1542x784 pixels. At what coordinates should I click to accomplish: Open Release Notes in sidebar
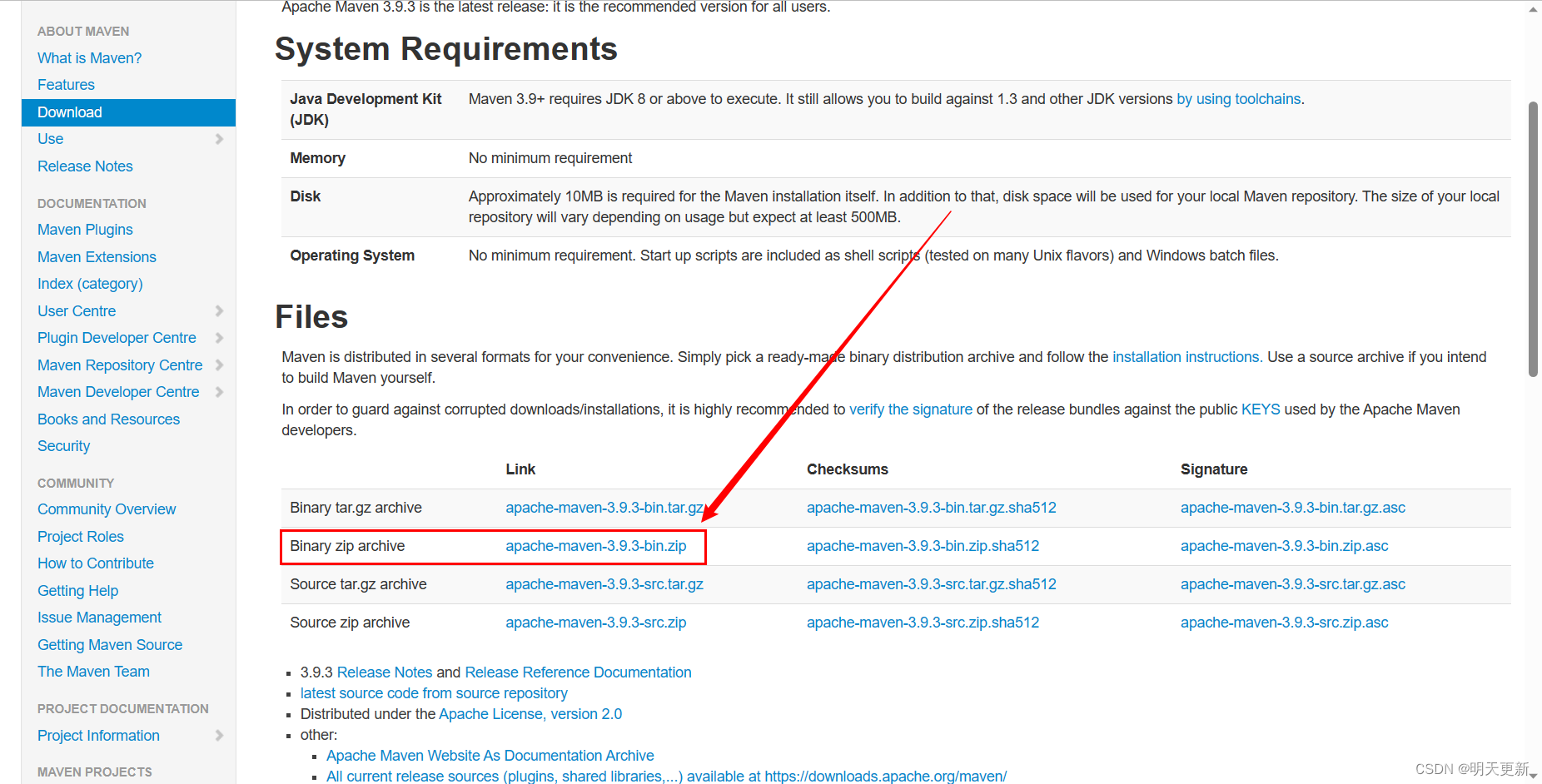click(x=85, y=166)
